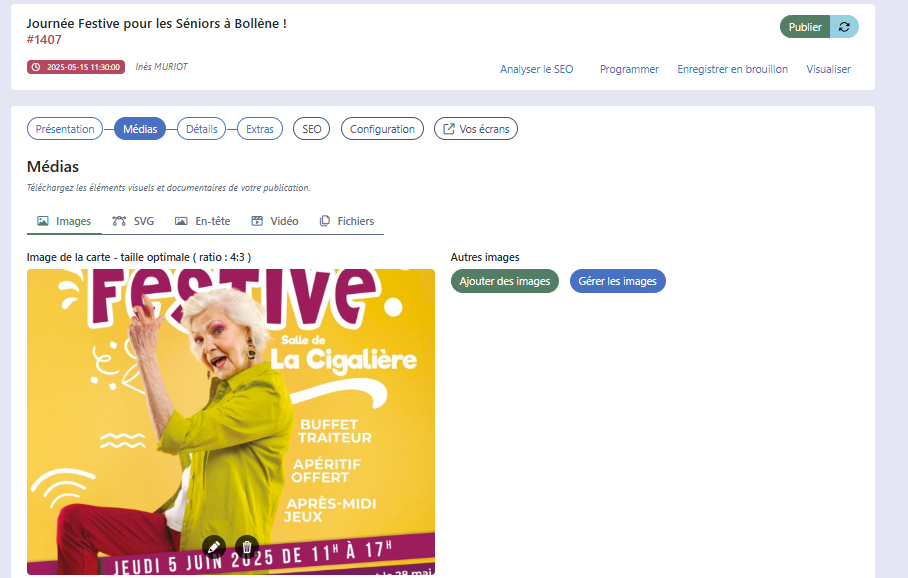Open the En-tête media tab

(x=203, y=221)
